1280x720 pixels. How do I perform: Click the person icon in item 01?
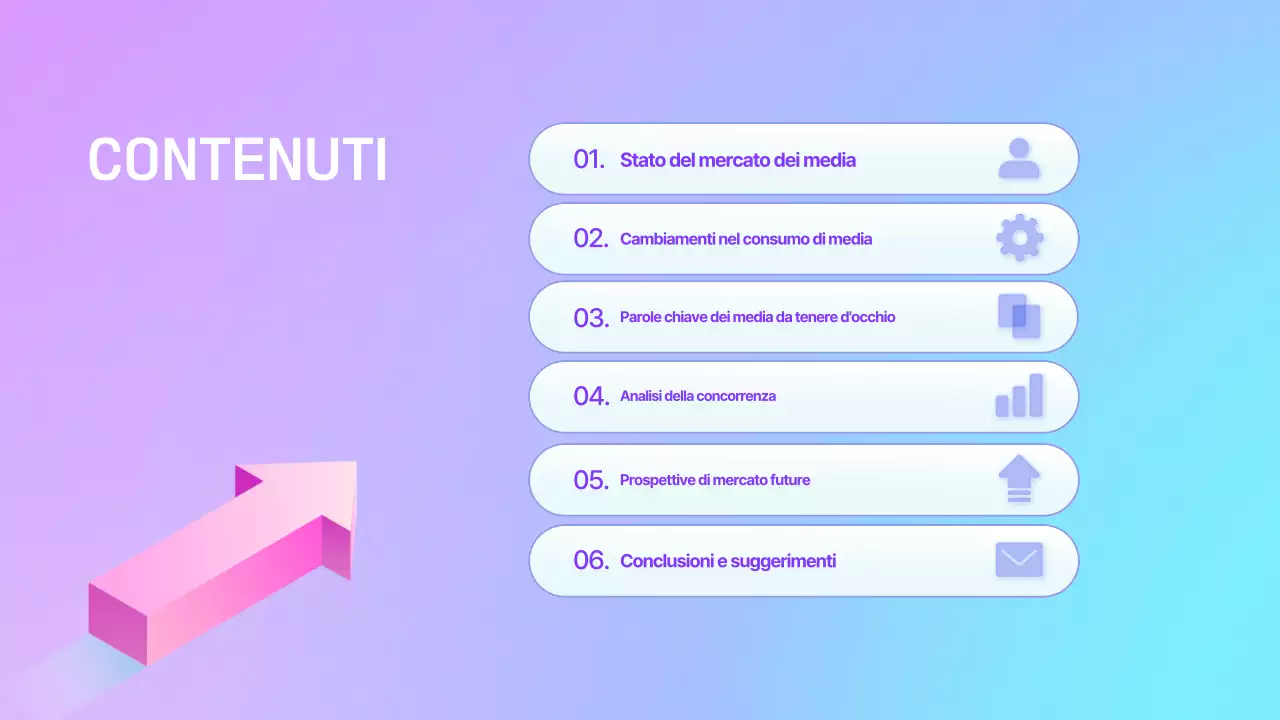1019,159
